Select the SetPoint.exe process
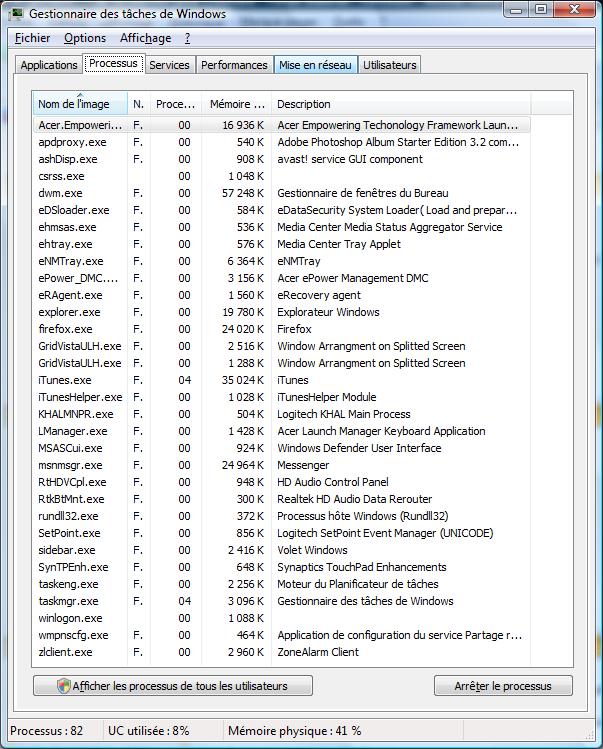 coord(282,533)
